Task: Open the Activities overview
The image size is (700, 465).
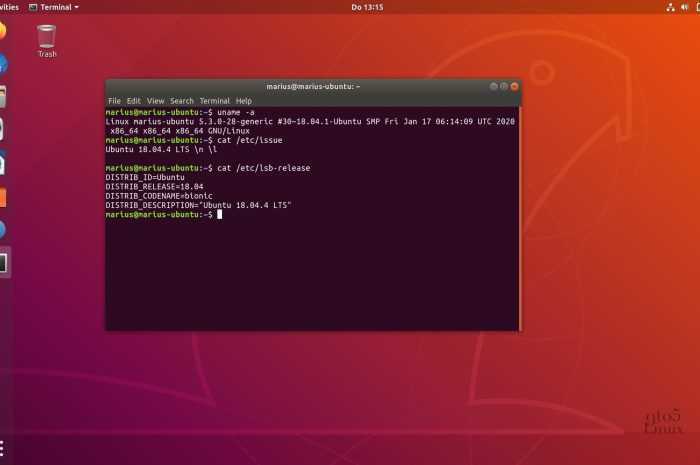Action: [9, 7]
